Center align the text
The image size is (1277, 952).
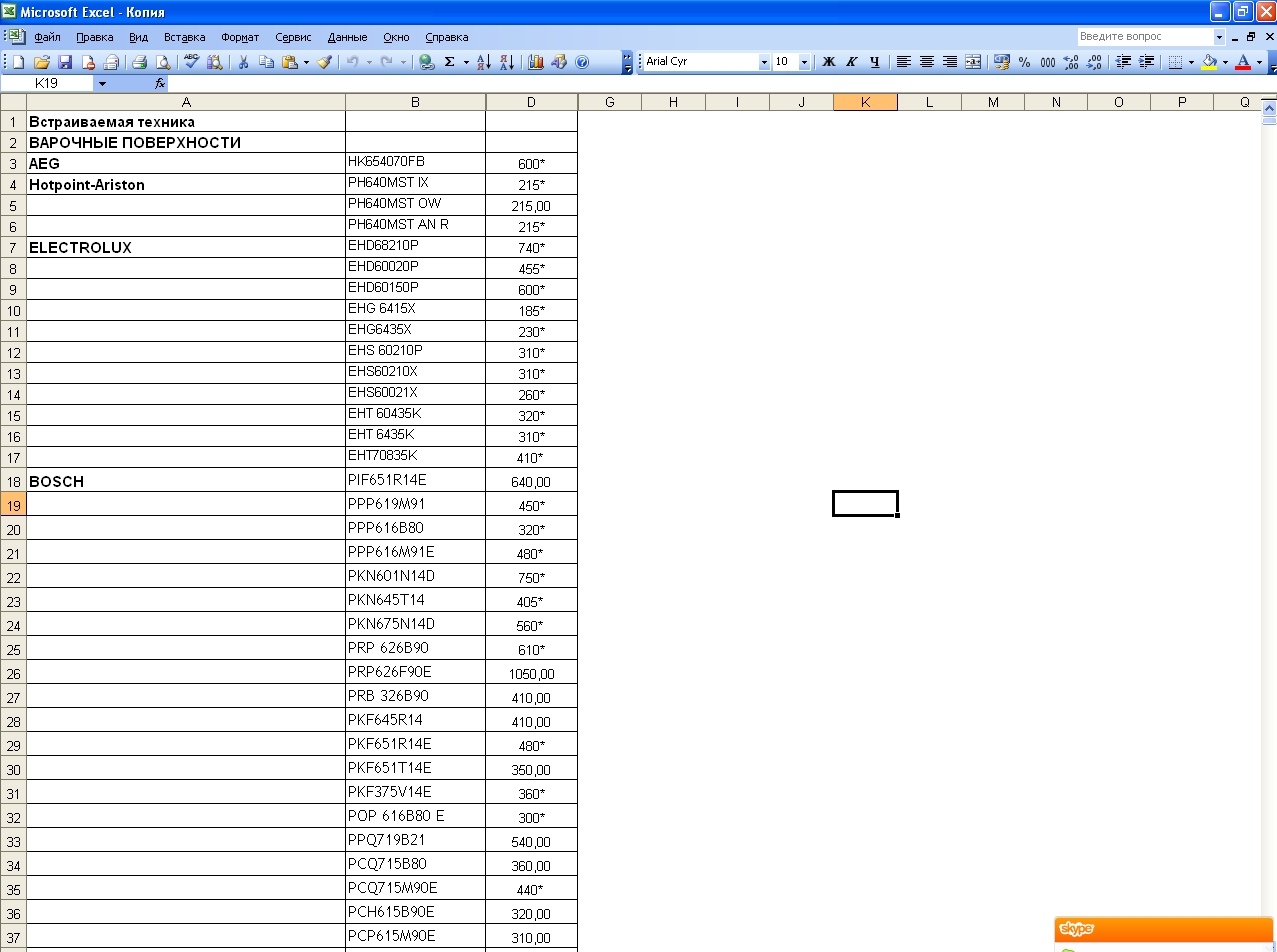click(927, 62)
